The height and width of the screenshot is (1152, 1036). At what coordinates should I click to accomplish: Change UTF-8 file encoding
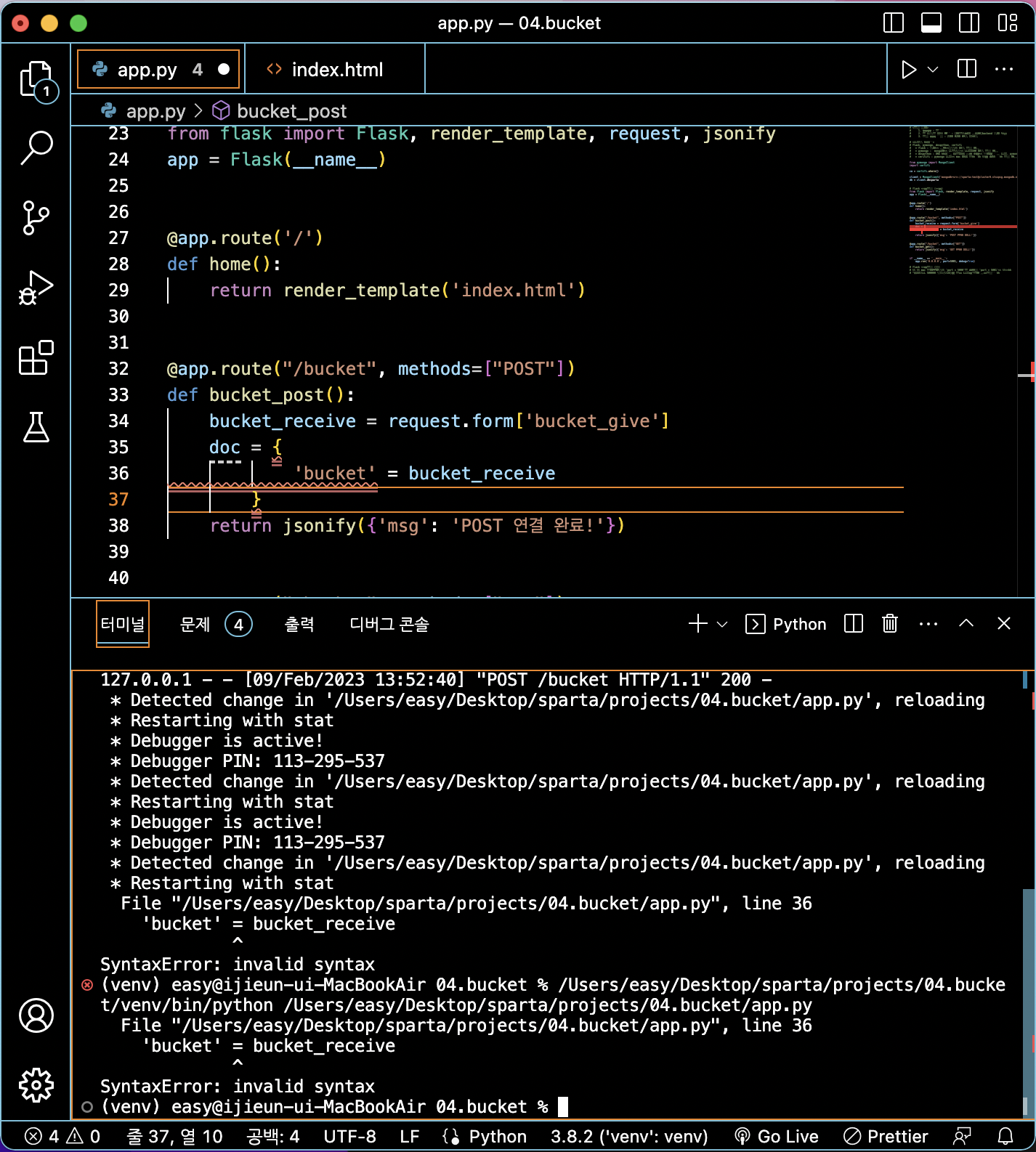[x=349, y=1136]
